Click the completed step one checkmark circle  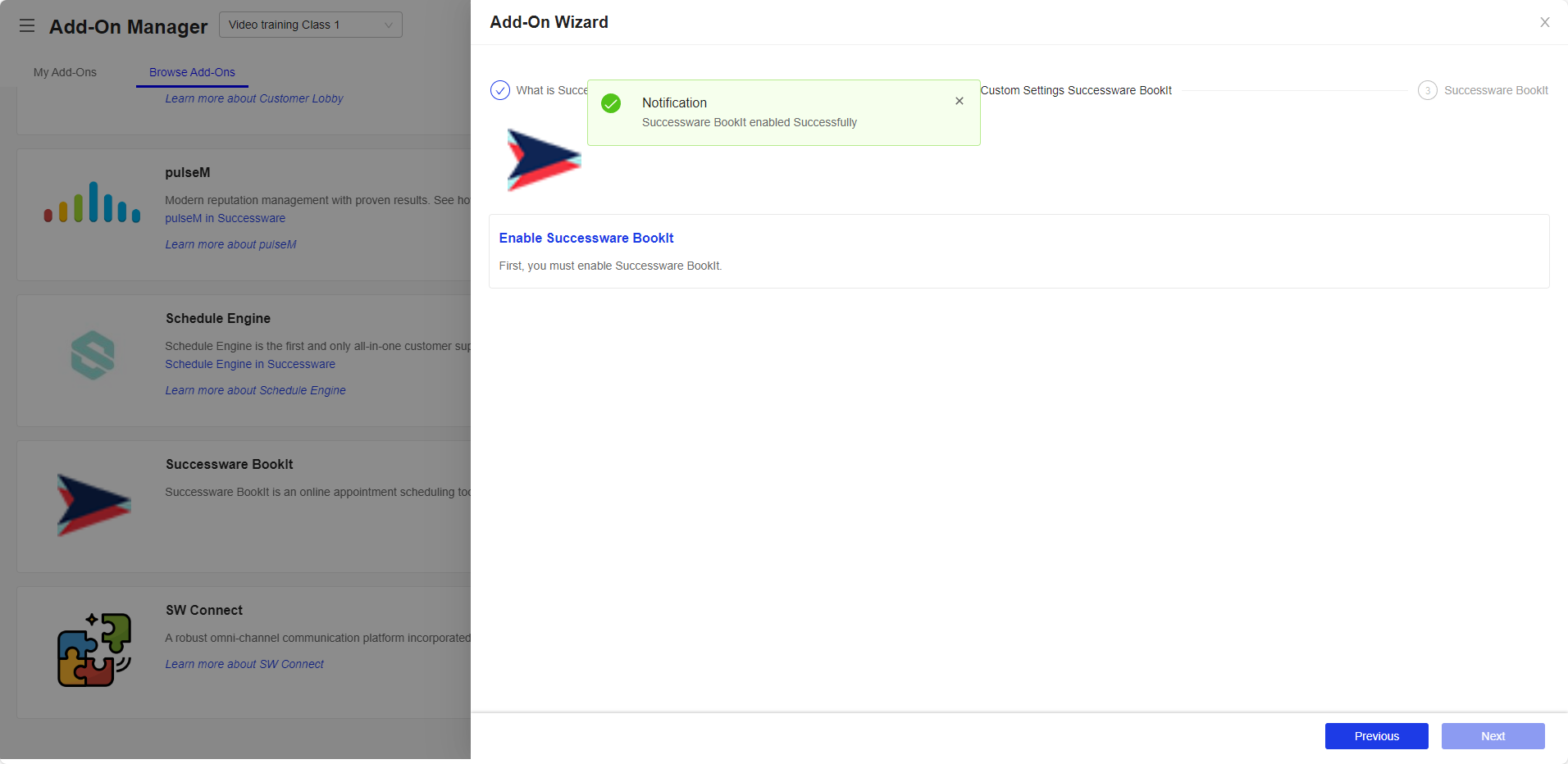click(499, 90)
